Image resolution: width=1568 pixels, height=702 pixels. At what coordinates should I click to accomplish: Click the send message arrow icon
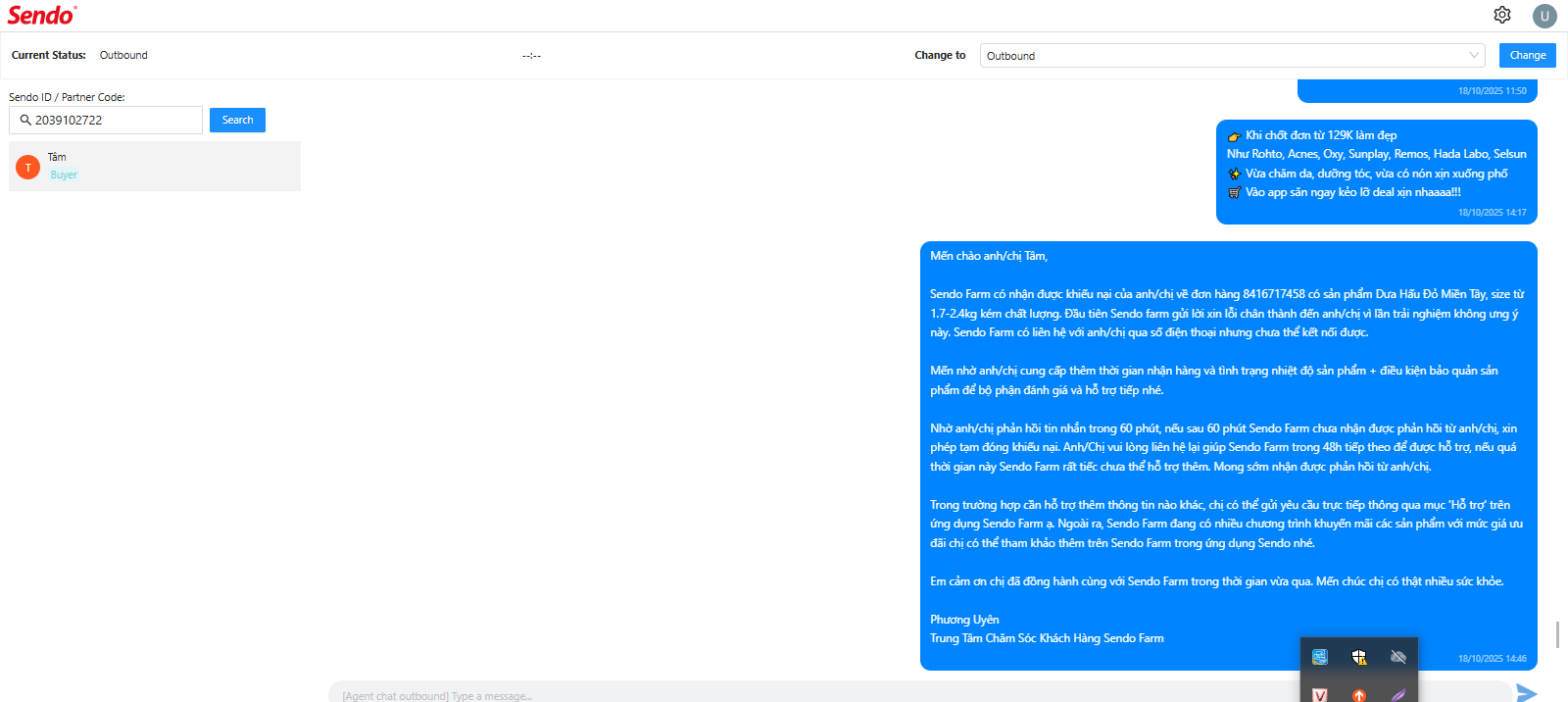[1527, 693]
